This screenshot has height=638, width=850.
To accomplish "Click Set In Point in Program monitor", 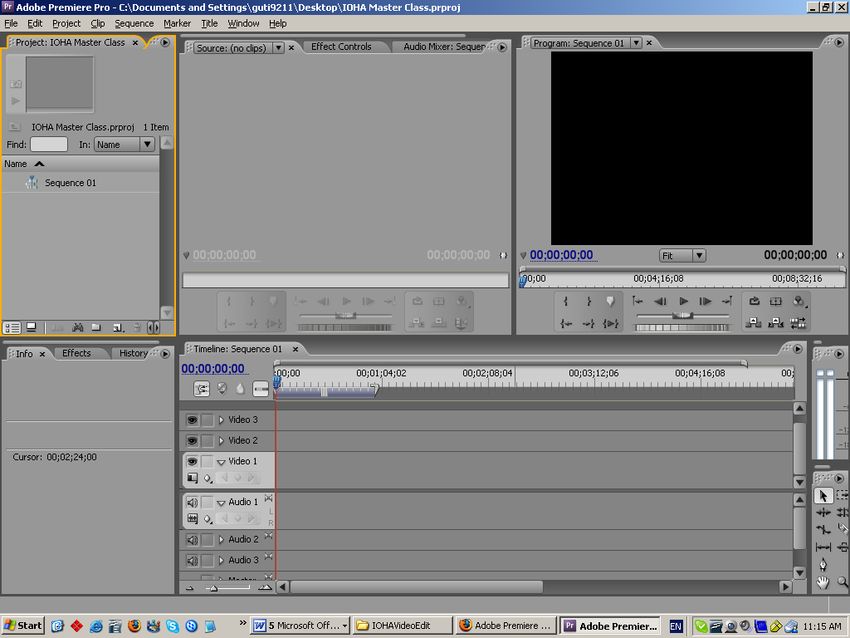I will tap(565, 301).
